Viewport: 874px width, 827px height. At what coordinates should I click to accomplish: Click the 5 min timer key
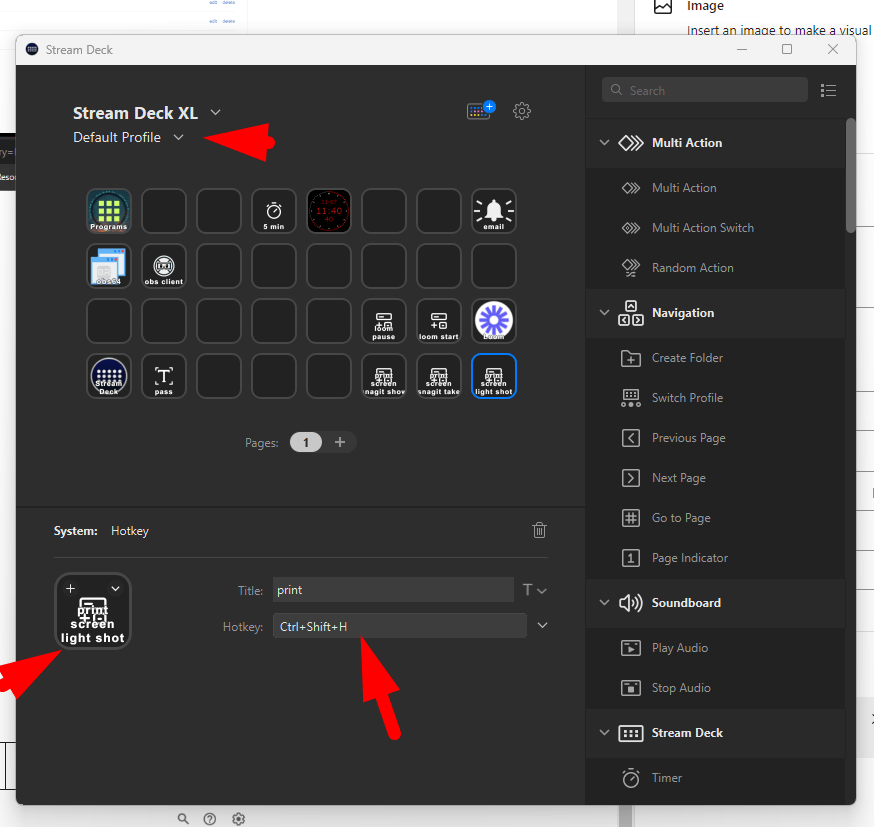point(274,211)
